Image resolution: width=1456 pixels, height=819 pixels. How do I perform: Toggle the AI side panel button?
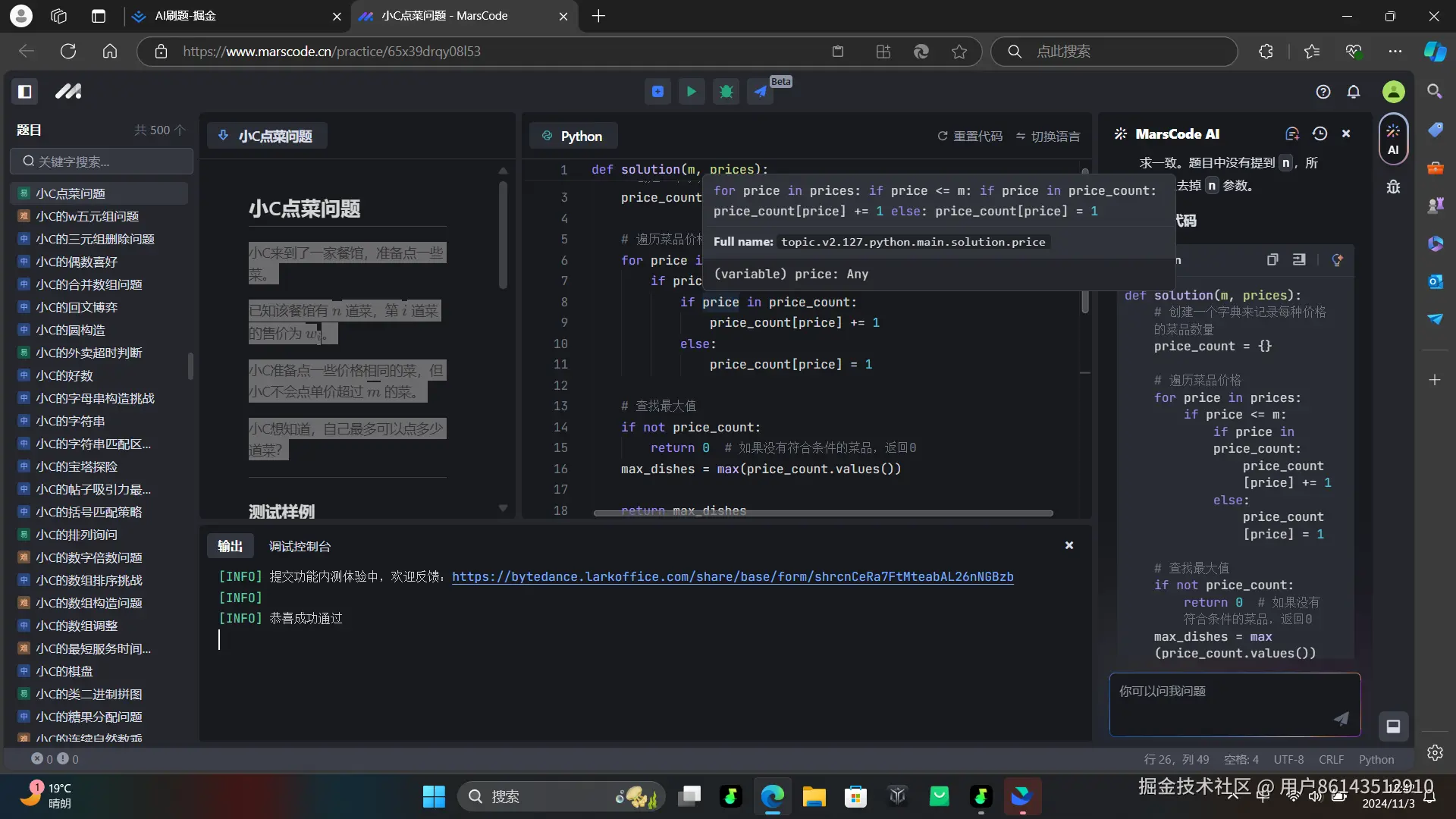click(1393, 139)
